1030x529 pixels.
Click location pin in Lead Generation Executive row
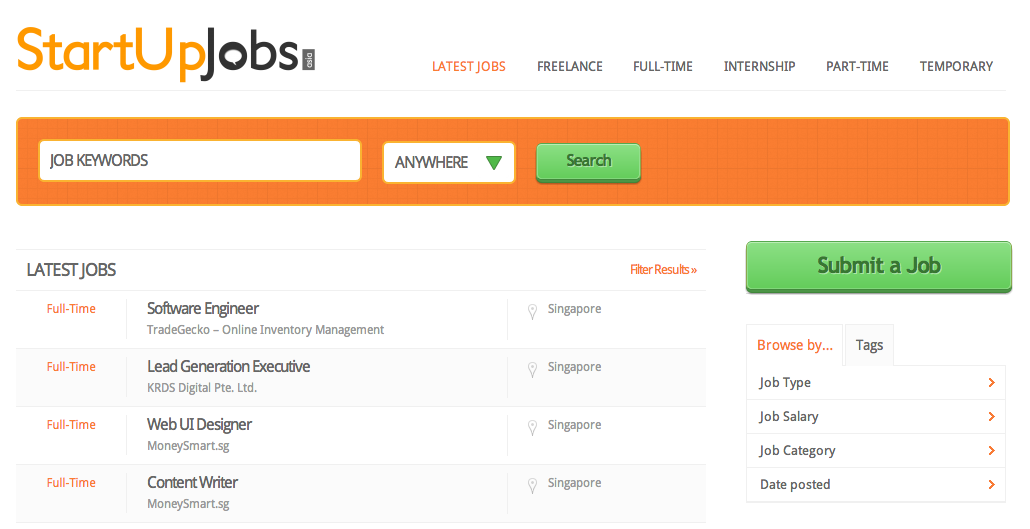coord(533,369)
